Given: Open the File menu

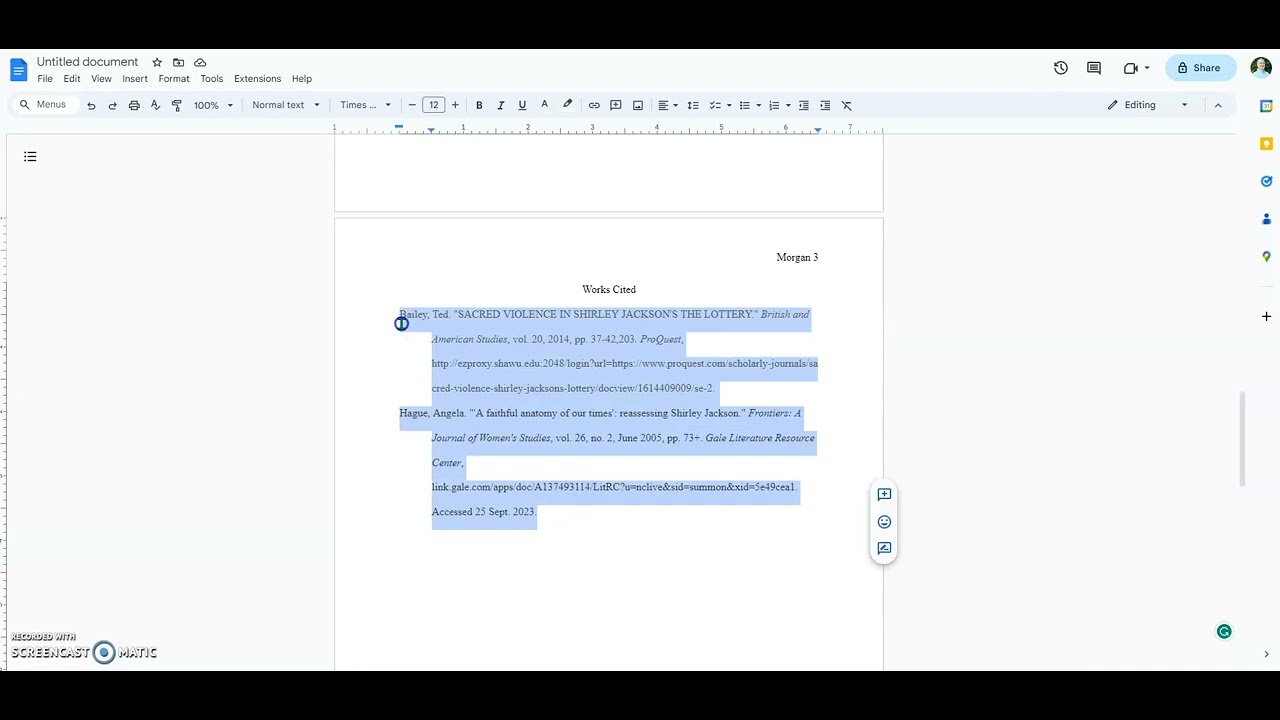Looking at the screenshot, I should click(x=45, y=79).
